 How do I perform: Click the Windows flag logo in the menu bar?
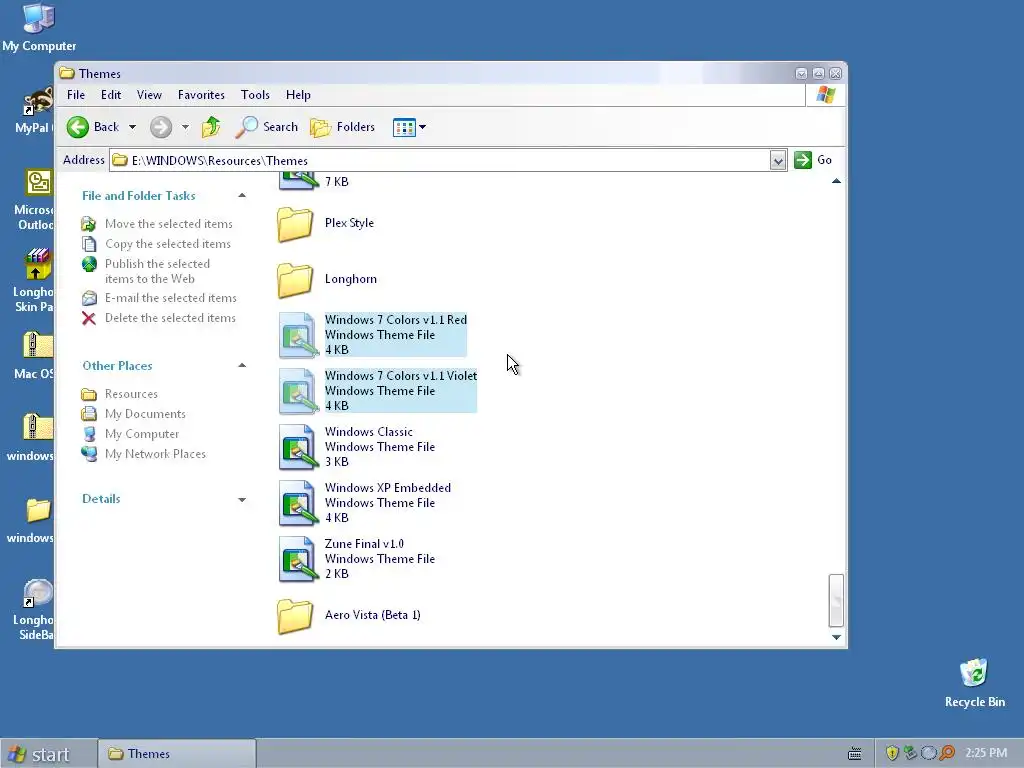tap(825, 95)
